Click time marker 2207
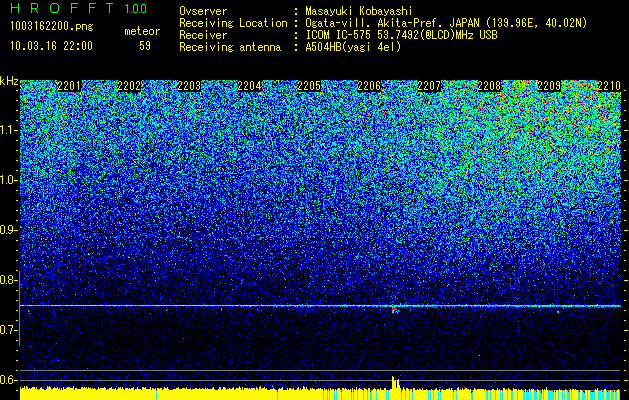629x400 pixels. [x=429, y=86]
